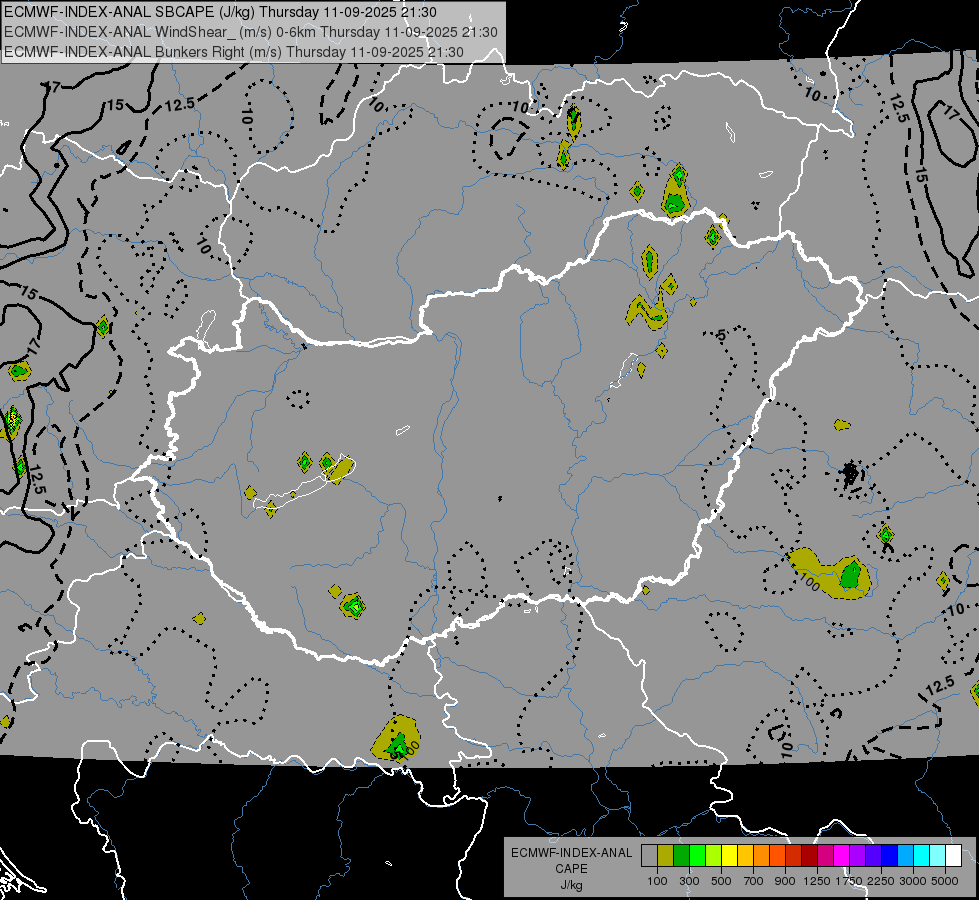Click the '1250' legend scale value

coord(817,881)
